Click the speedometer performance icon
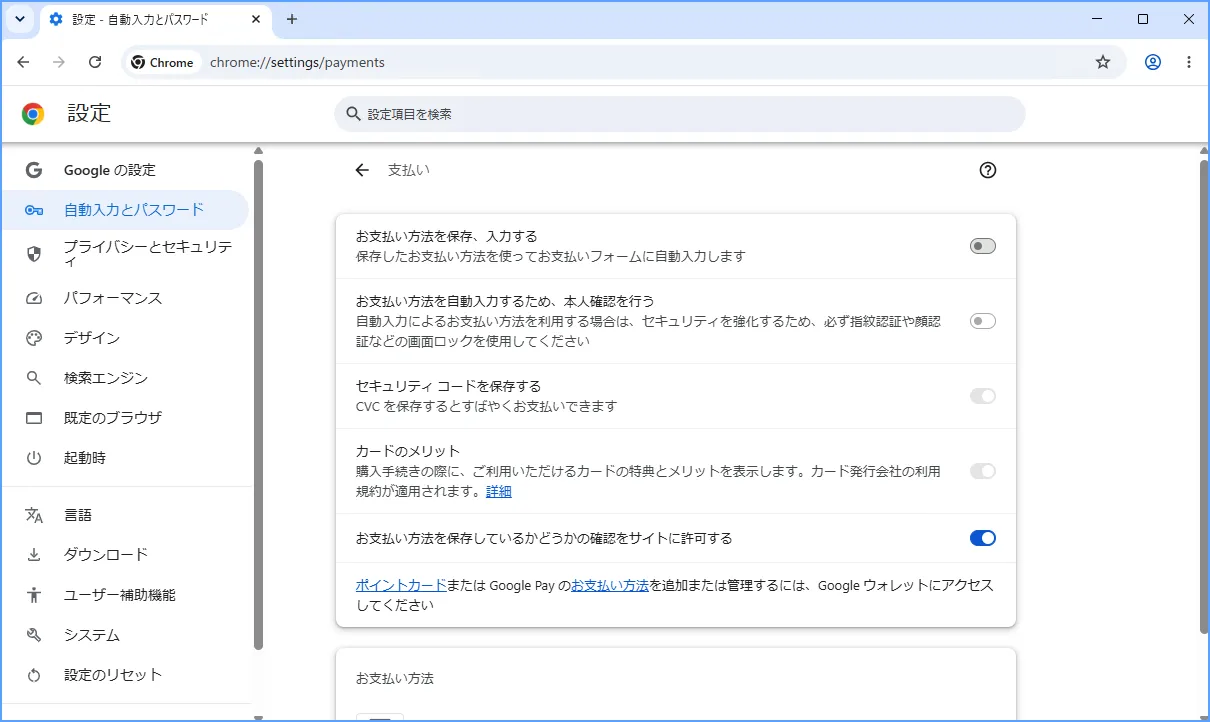Screen dimensions: 1210x722 34,298
